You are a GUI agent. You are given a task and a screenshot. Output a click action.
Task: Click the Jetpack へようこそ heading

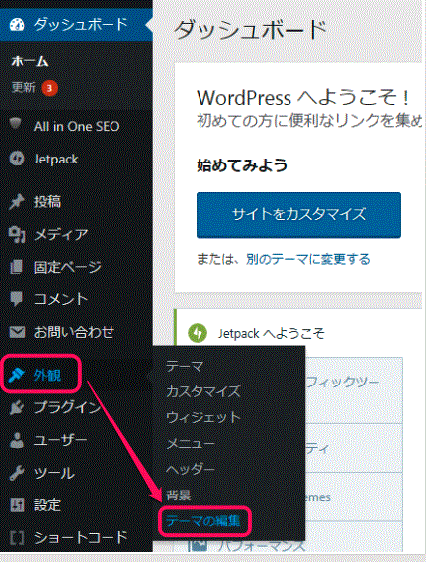click(x=271, y=334)
